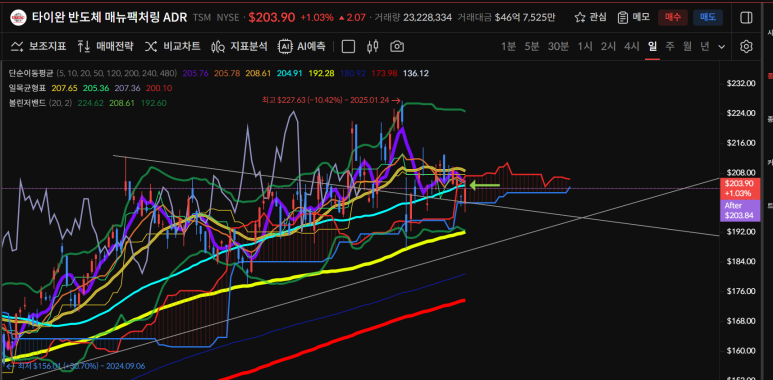Click the $184.00 price axis label

pyautogui.click(x=741, y=262)
